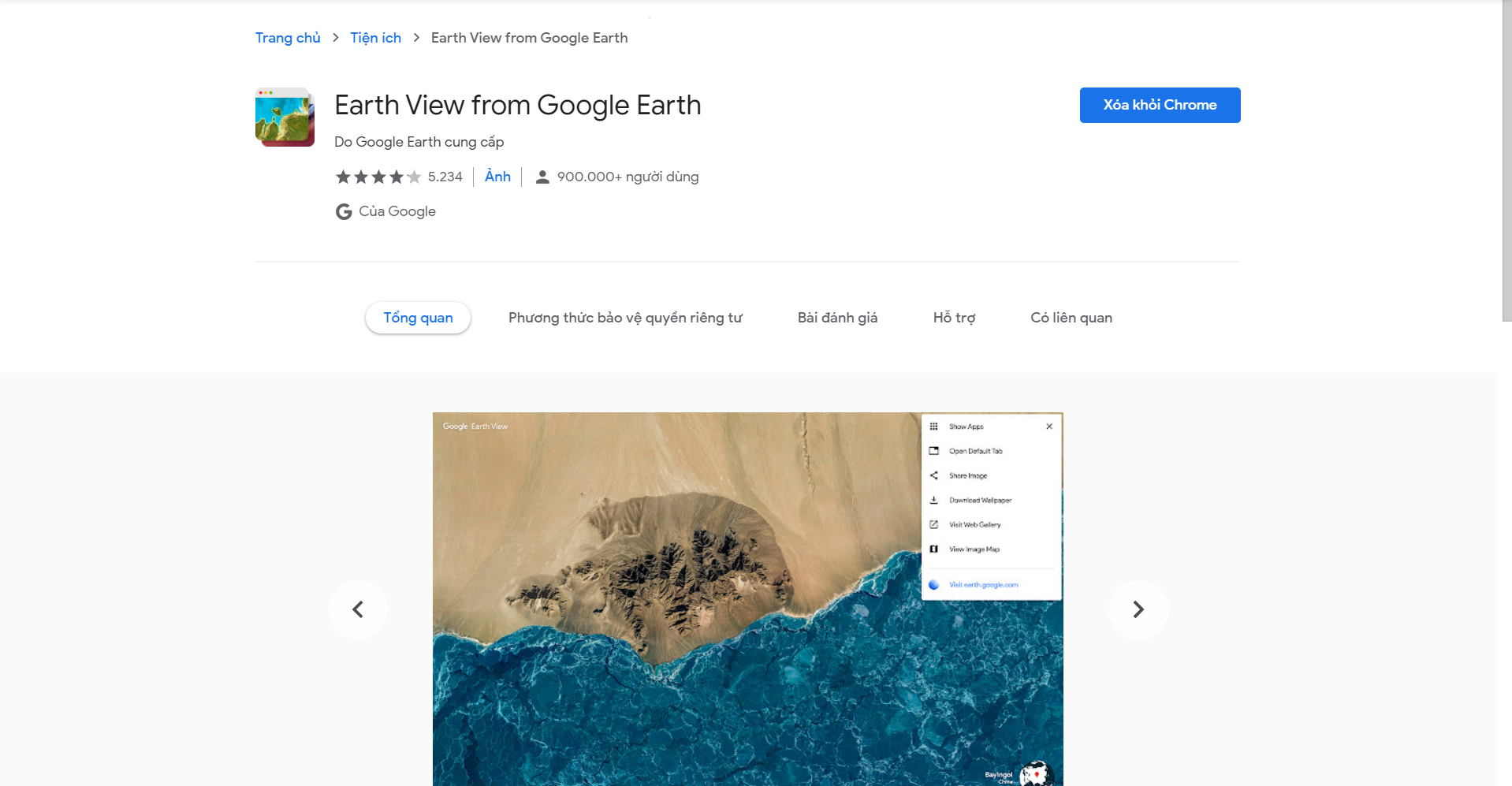Open the Ảnh category link
Screen dimensions: 1512x786
pyautogui.click(x=497, y=177)
